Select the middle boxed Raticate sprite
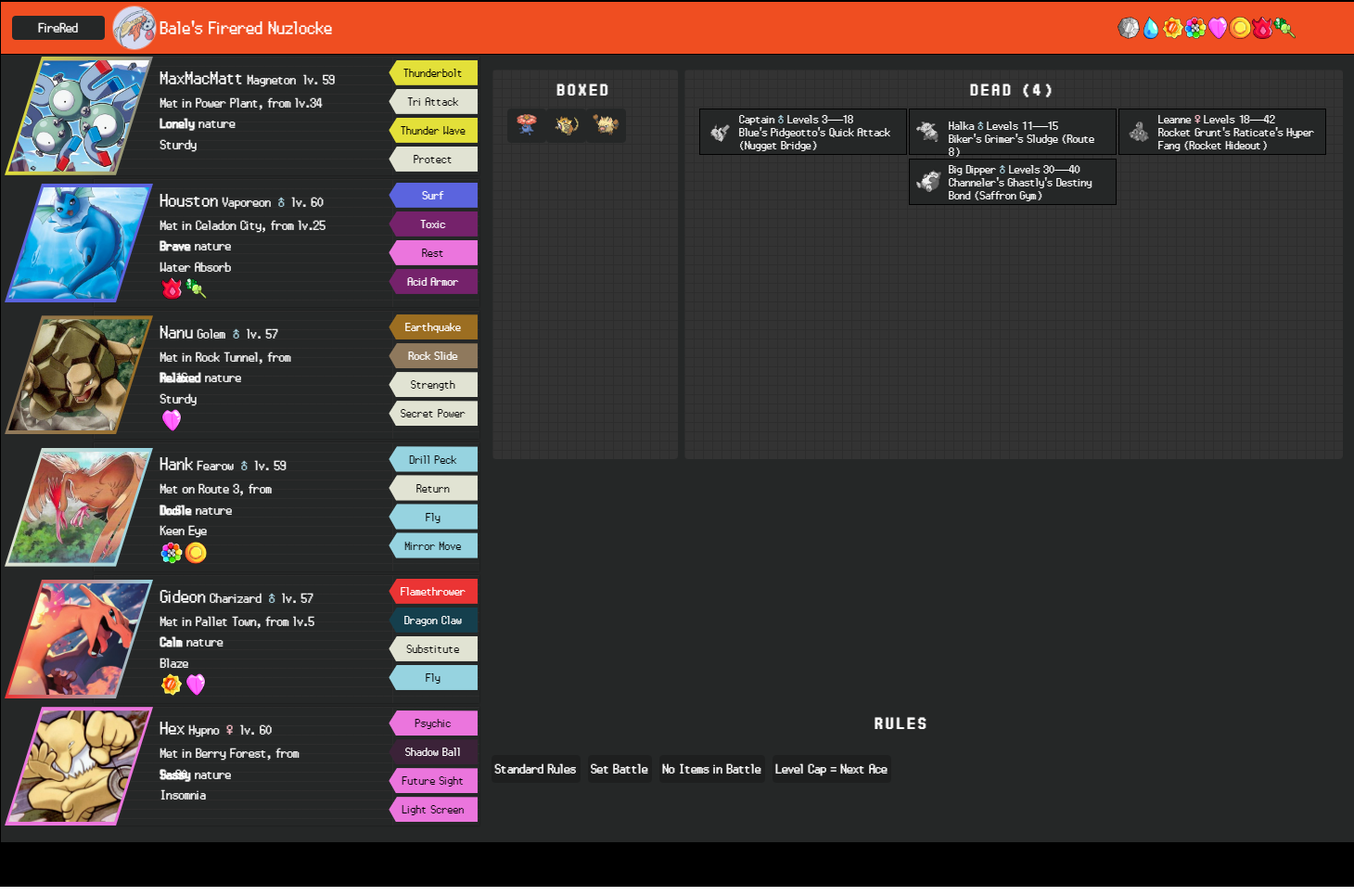Viewport: 1354px width, 896px height. 567,124
